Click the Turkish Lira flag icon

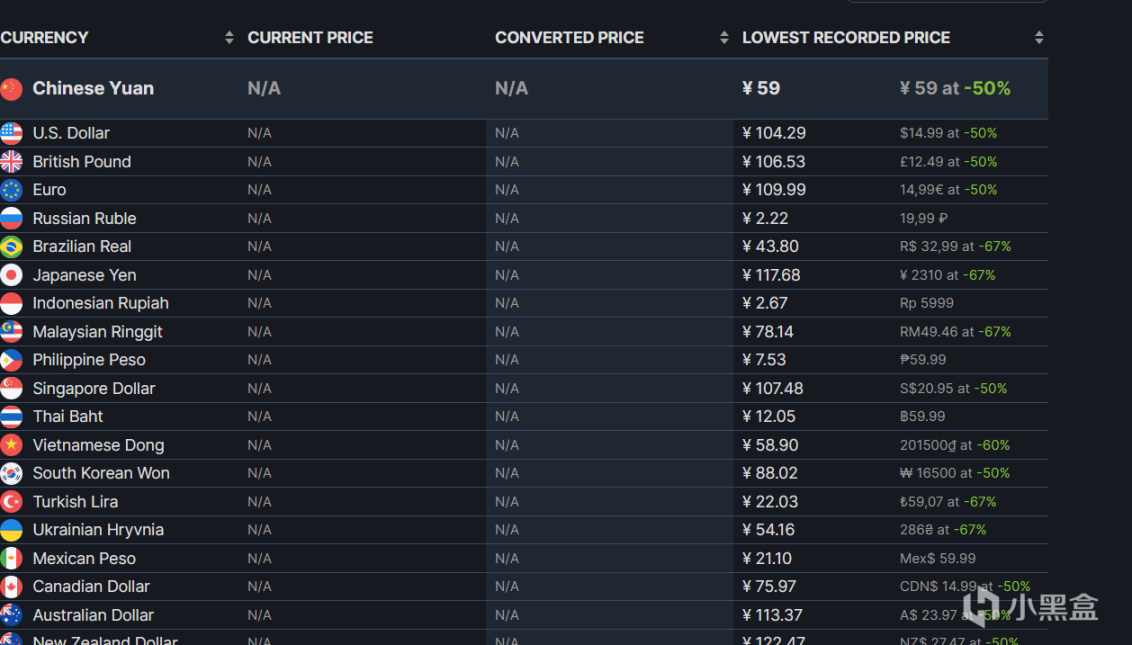11,502
